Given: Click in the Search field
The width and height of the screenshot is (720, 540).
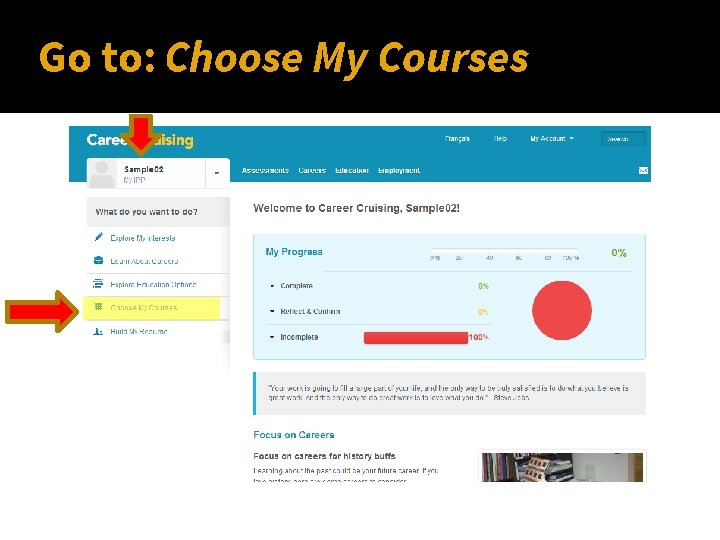Looking at the screenshot, I should pos(623,139).
